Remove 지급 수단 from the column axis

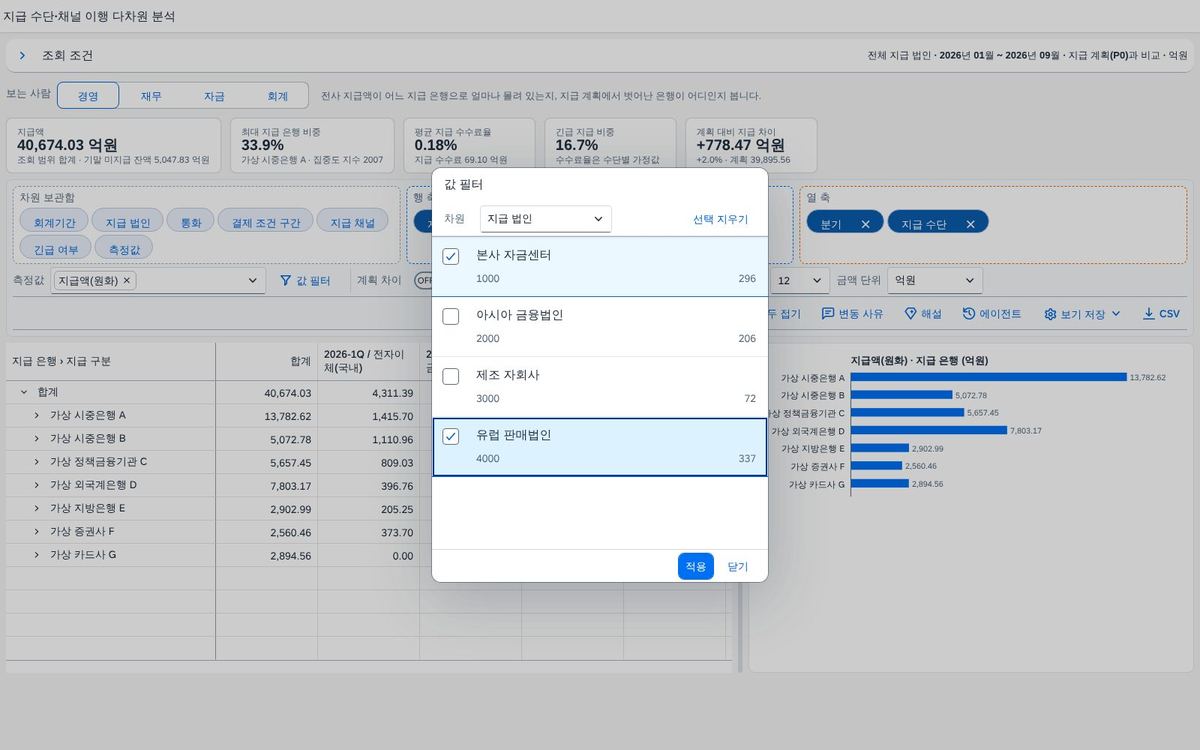pos(970,224)
